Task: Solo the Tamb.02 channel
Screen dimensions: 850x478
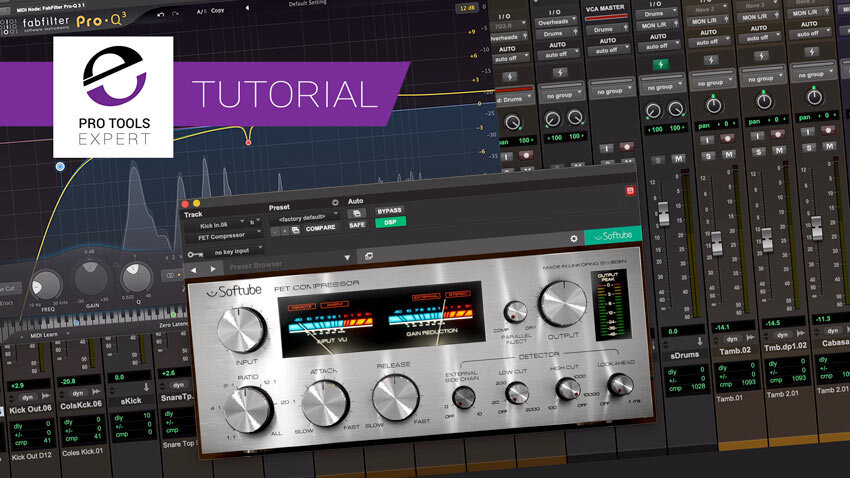Action: point(708,156)
